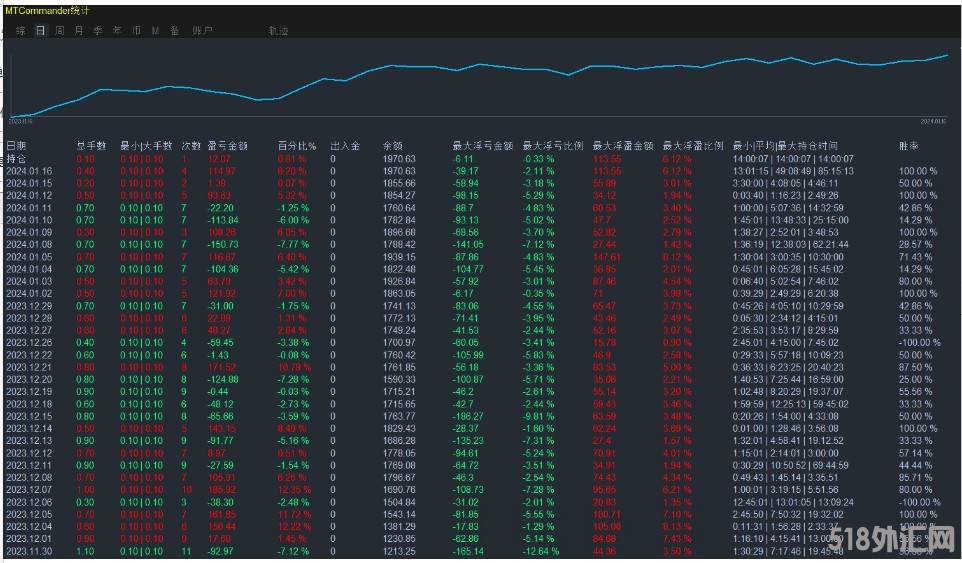Open the 周 weekly statistics tab
The image size is (962, 563).
pos(60,30)
